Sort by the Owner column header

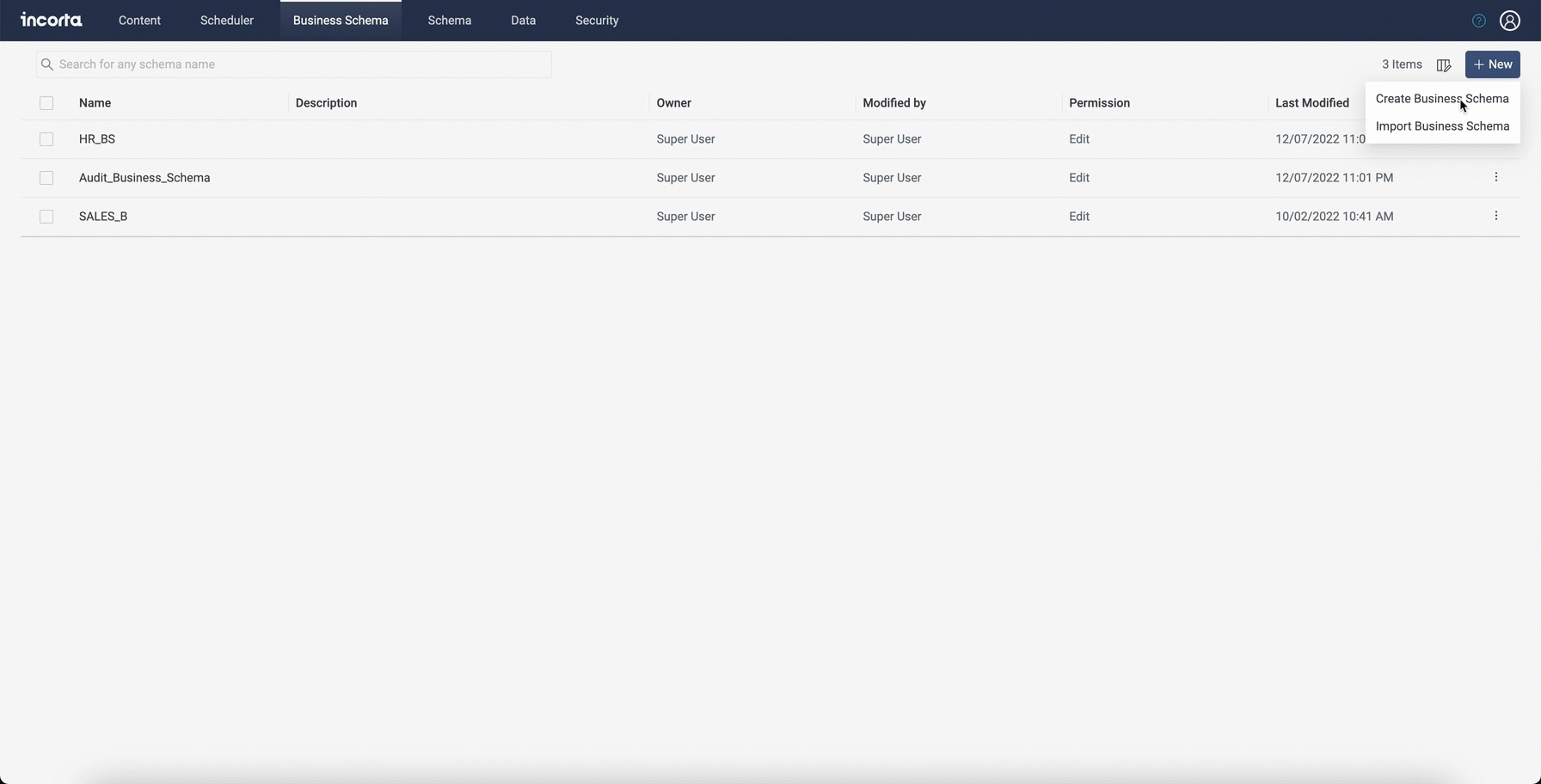674,103
